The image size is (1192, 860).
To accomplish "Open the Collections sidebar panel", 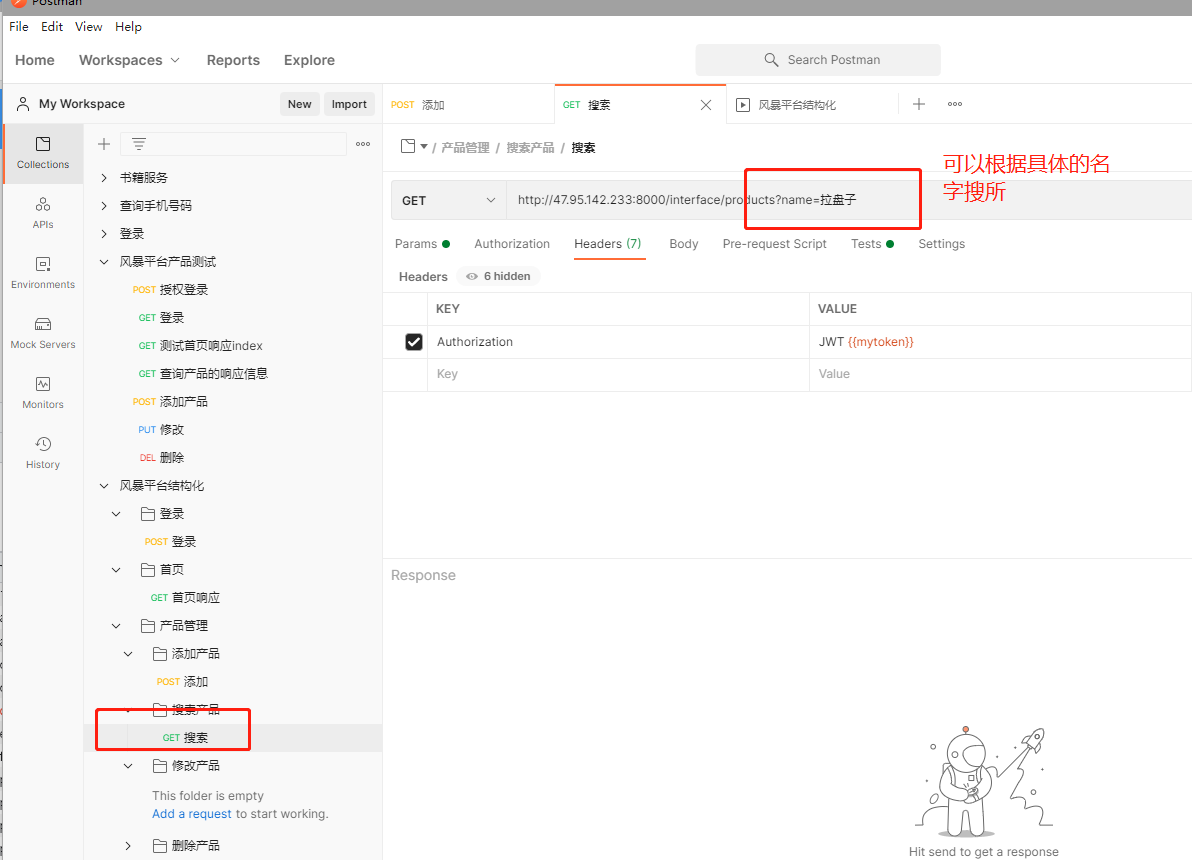I will (43, 153).
